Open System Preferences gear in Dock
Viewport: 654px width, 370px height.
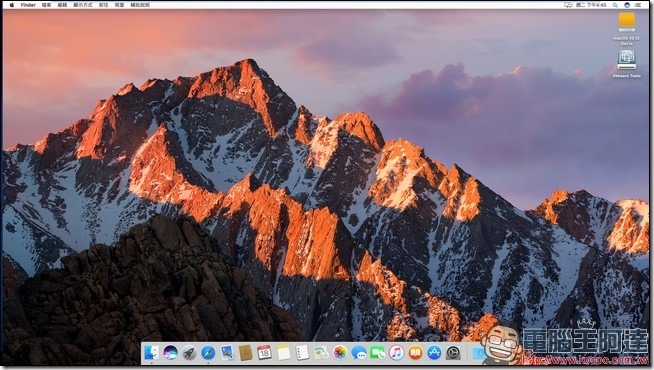pos(453,353)
